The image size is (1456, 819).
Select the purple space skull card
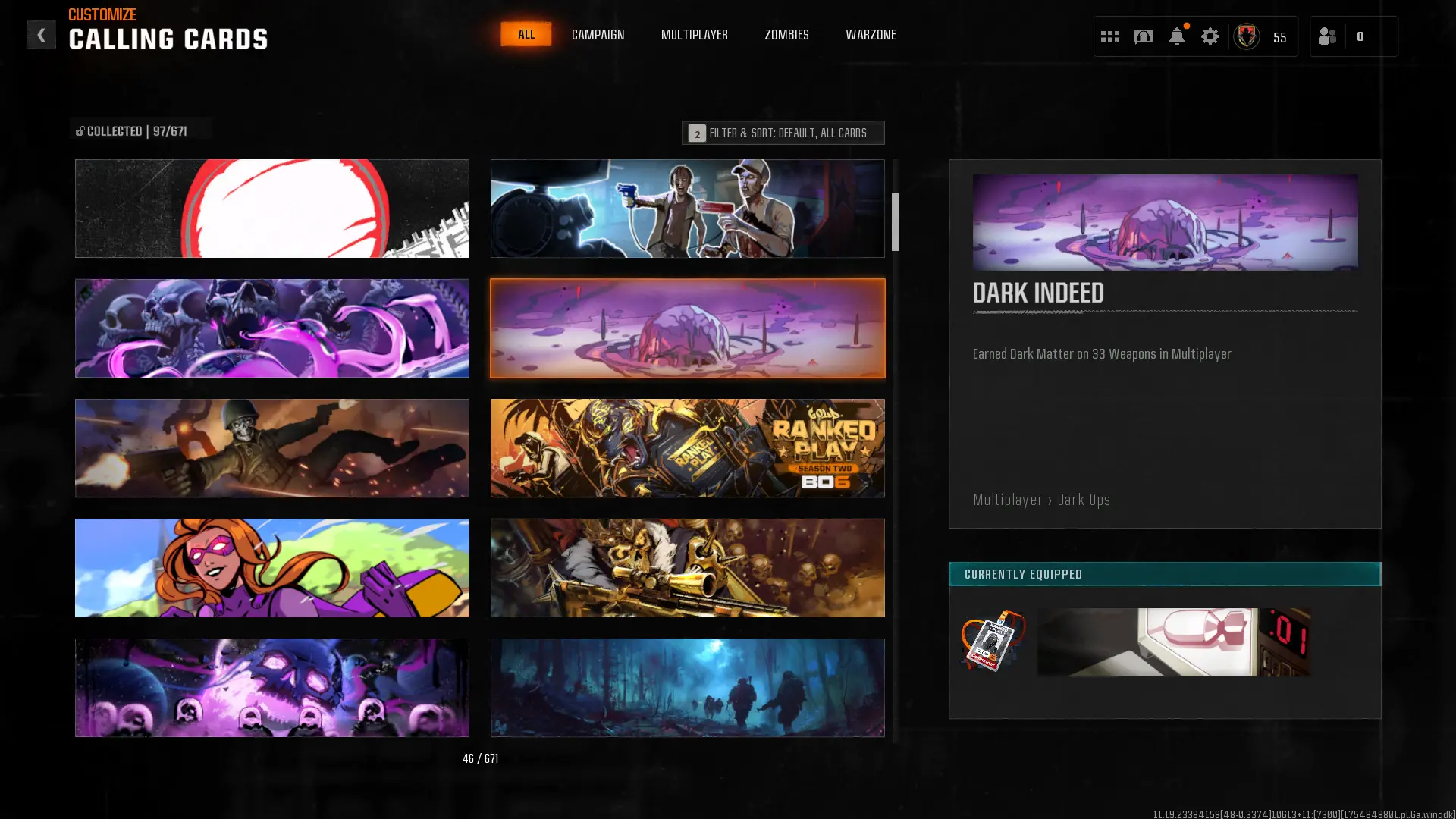click(271, 688)
